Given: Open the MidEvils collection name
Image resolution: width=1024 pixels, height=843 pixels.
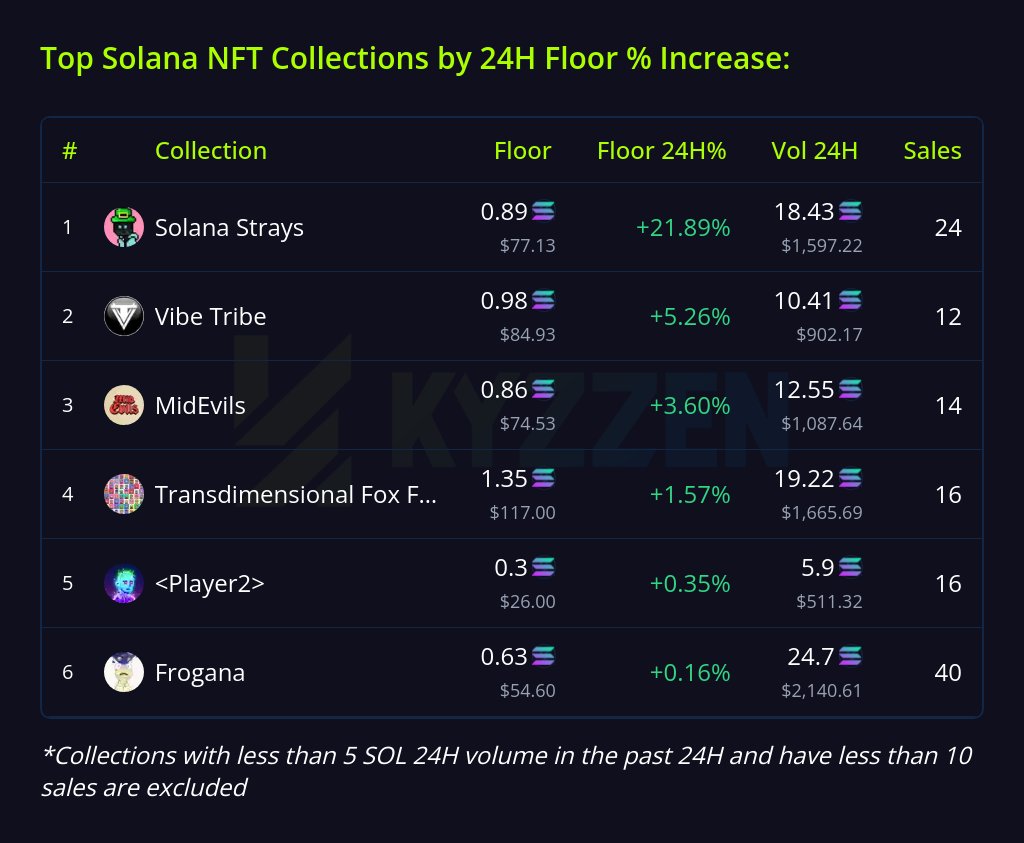Looking at the screenshot, I should [200, 405].
